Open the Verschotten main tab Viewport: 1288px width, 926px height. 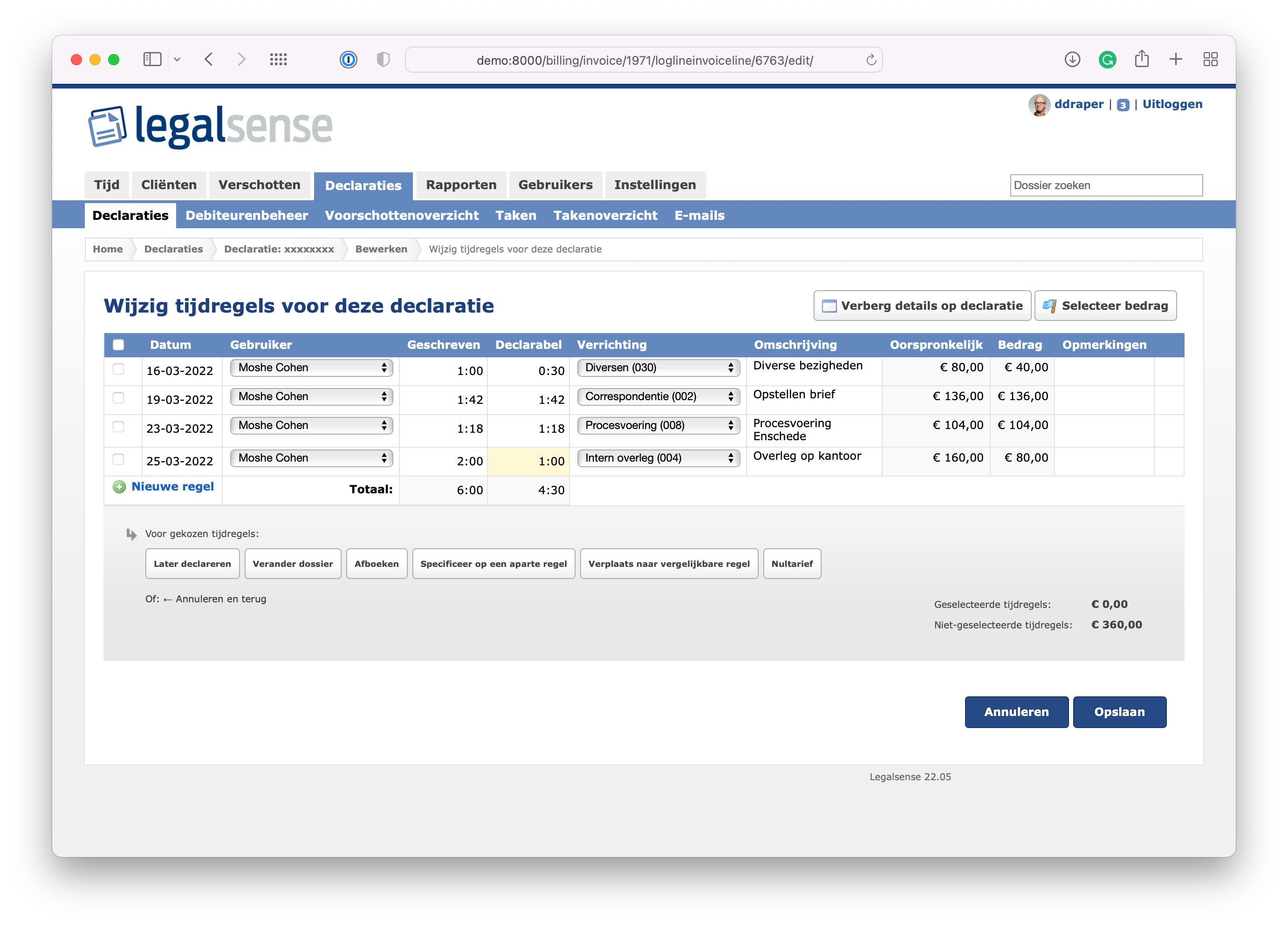coord(260,185)
